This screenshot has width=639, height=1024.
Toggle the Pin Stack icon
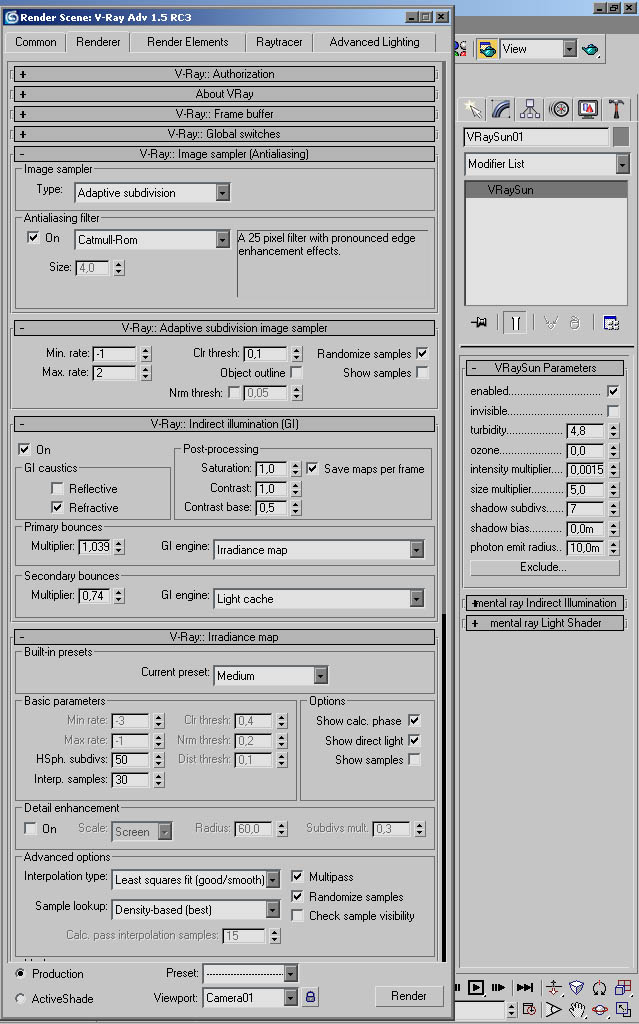coord(480,323)
